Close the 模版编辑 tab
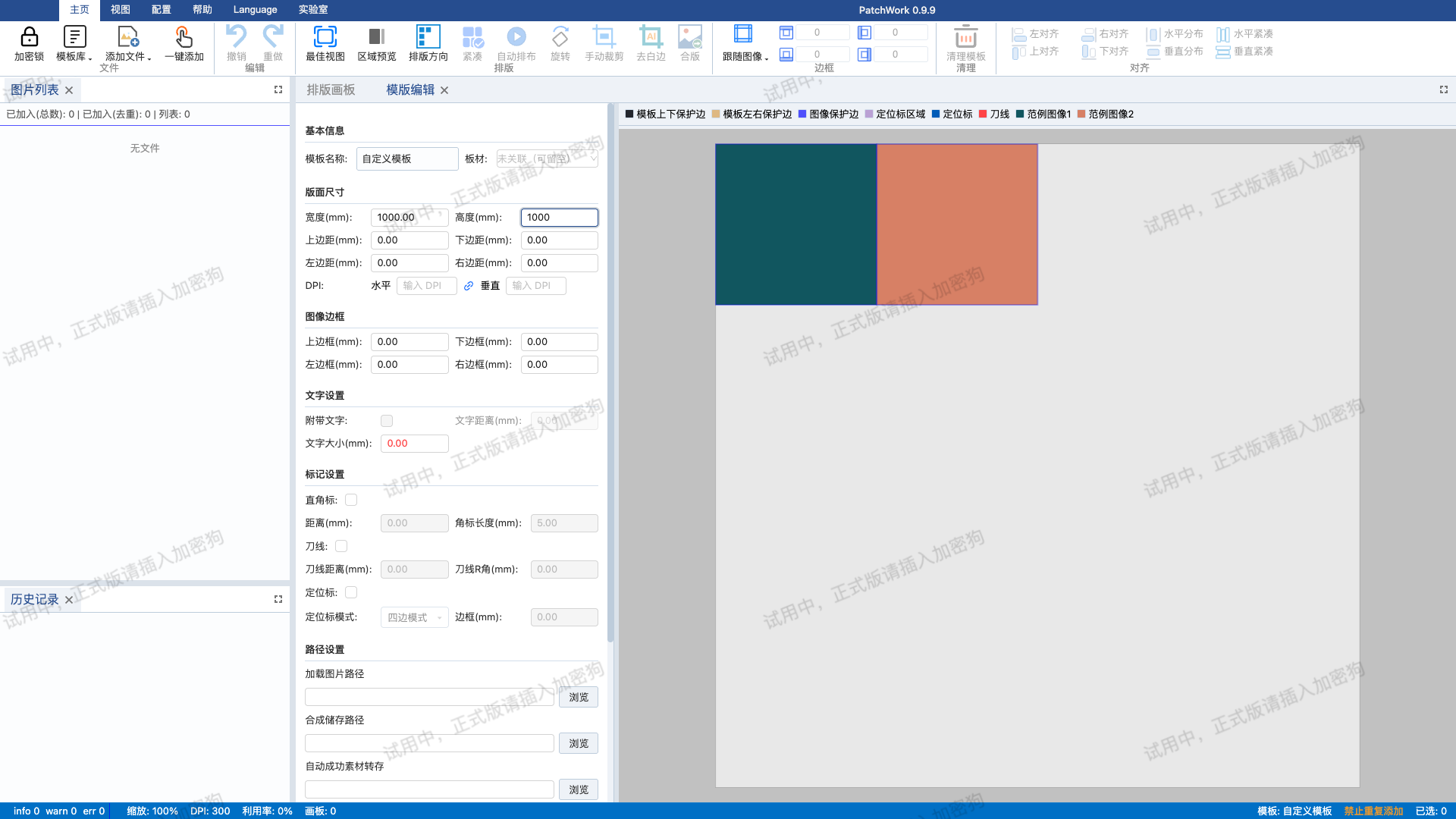 click(444, 90)
